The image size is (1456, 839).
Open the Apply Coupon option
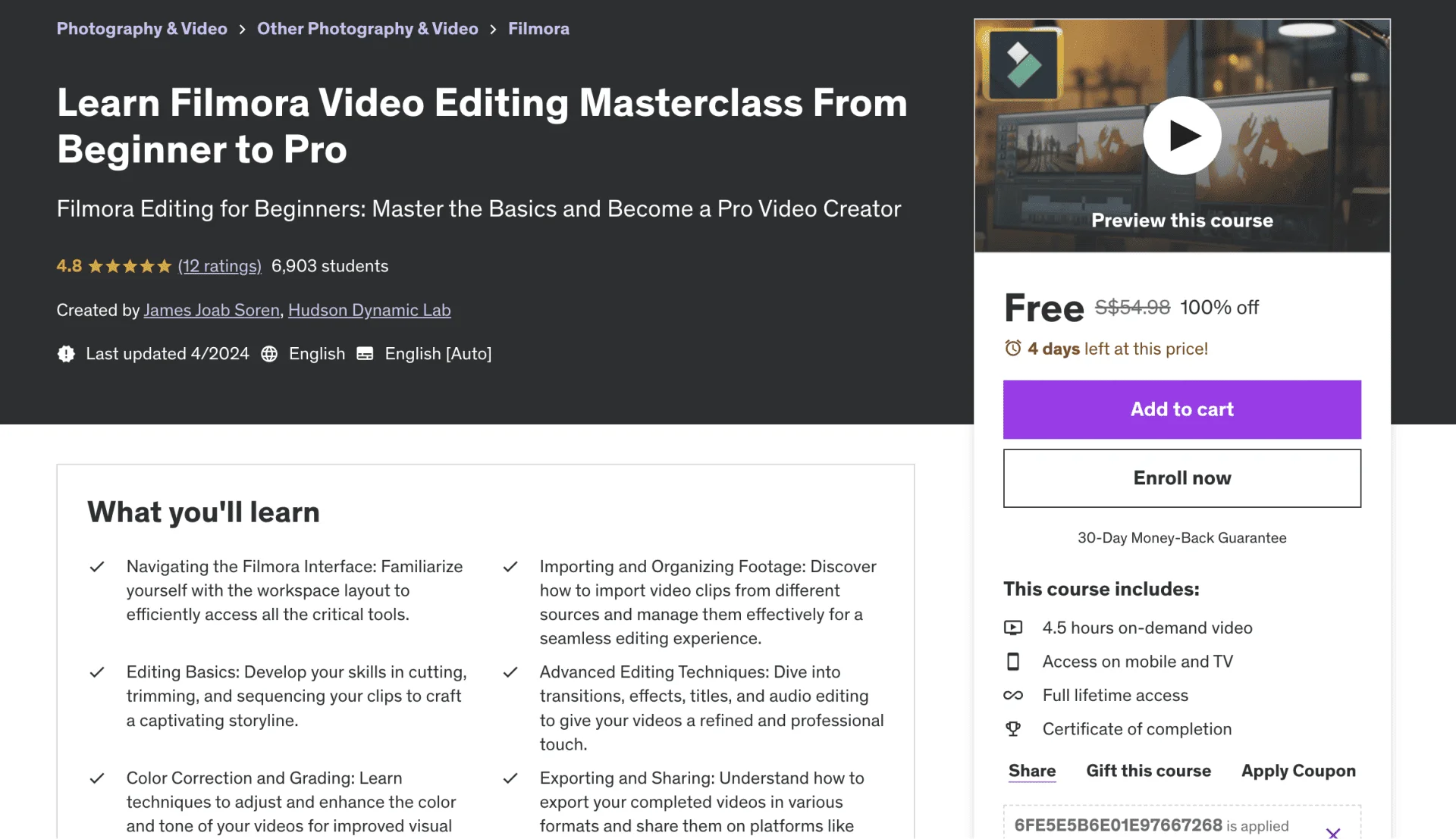pos(1298,771)
